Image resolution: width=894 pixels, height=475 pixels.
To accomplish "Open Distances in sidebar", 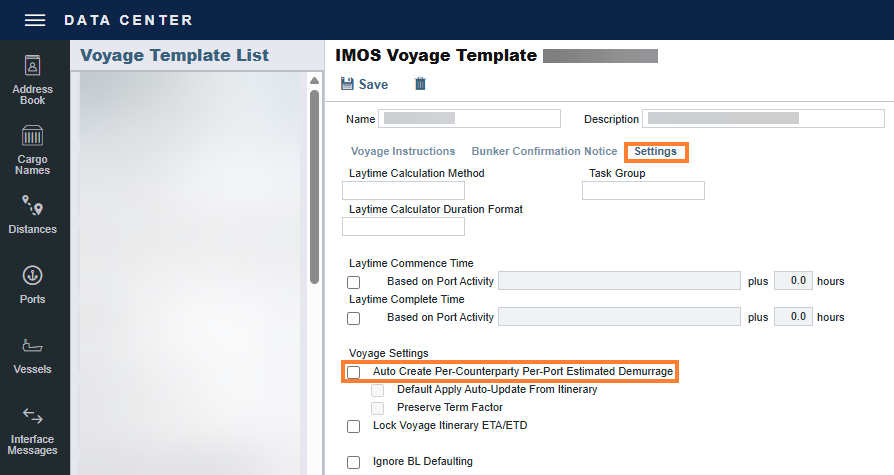I will tap(32, 214).
